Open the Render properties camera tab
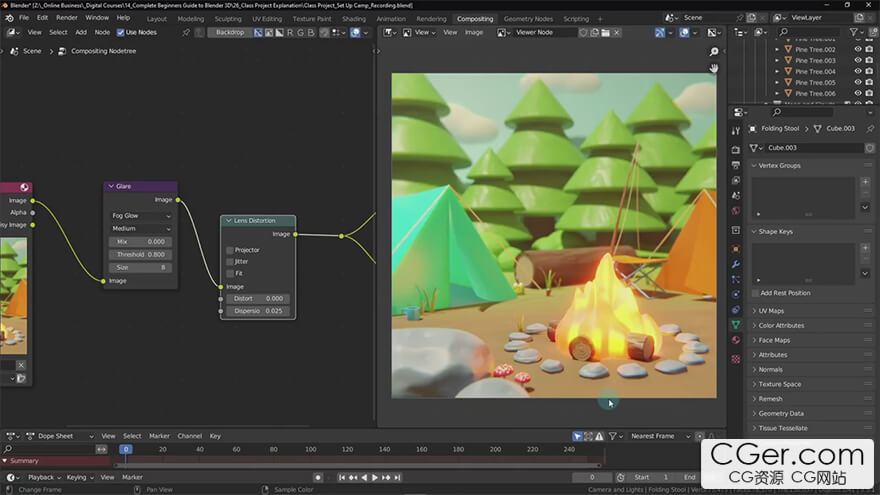 tap(736, 150)
